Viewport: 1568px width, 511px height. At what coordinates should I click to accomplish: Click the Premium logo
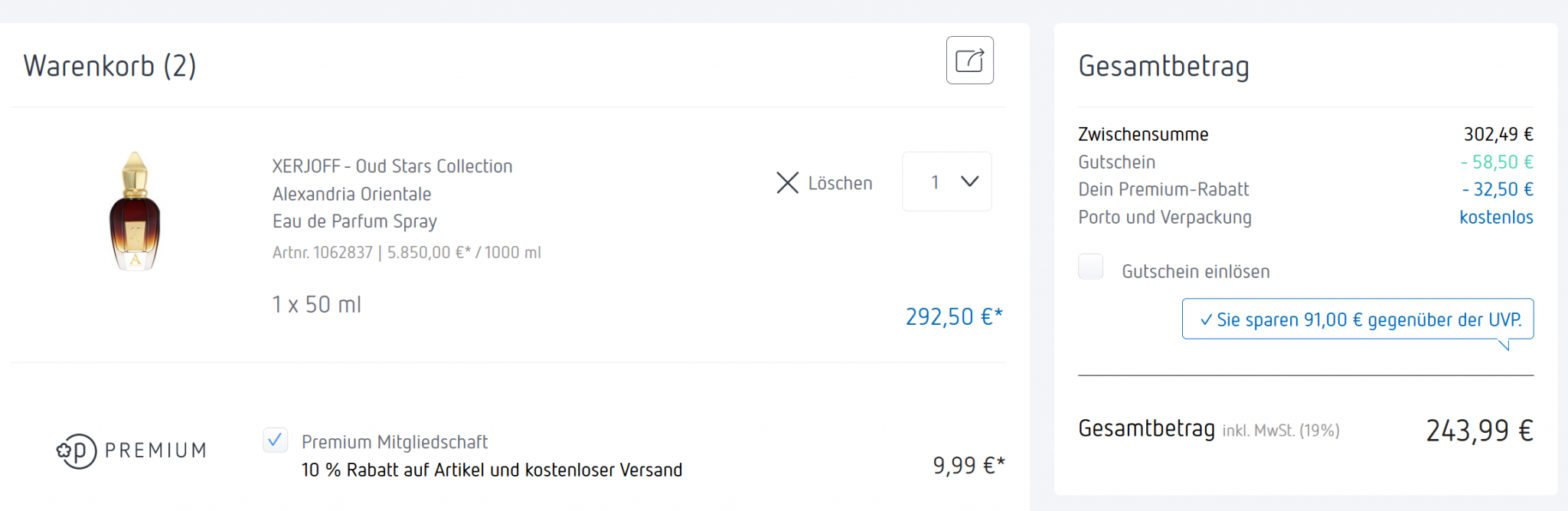[131, 450]
